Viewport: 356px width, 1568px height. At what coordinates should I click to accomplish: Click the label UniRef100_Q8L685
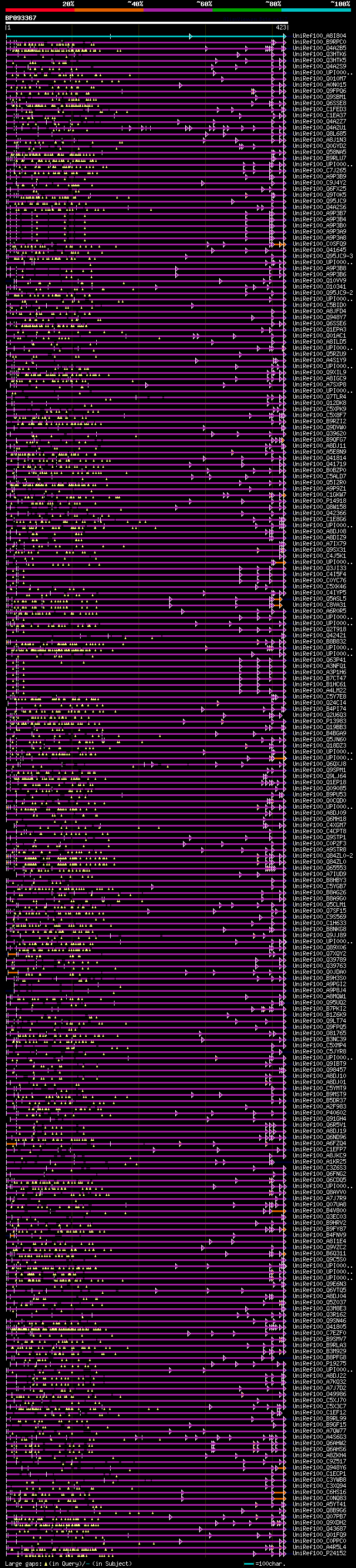click(319, 133)
